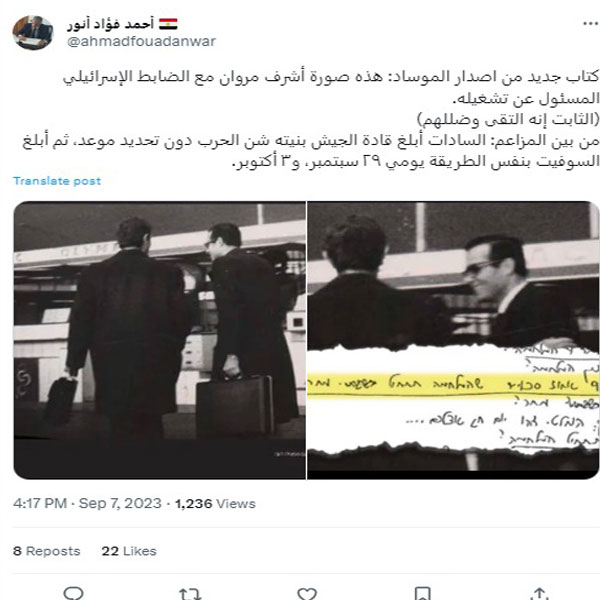Click the 1,236 Views count
The image size is (600, 600).
(x=215, y=503)
